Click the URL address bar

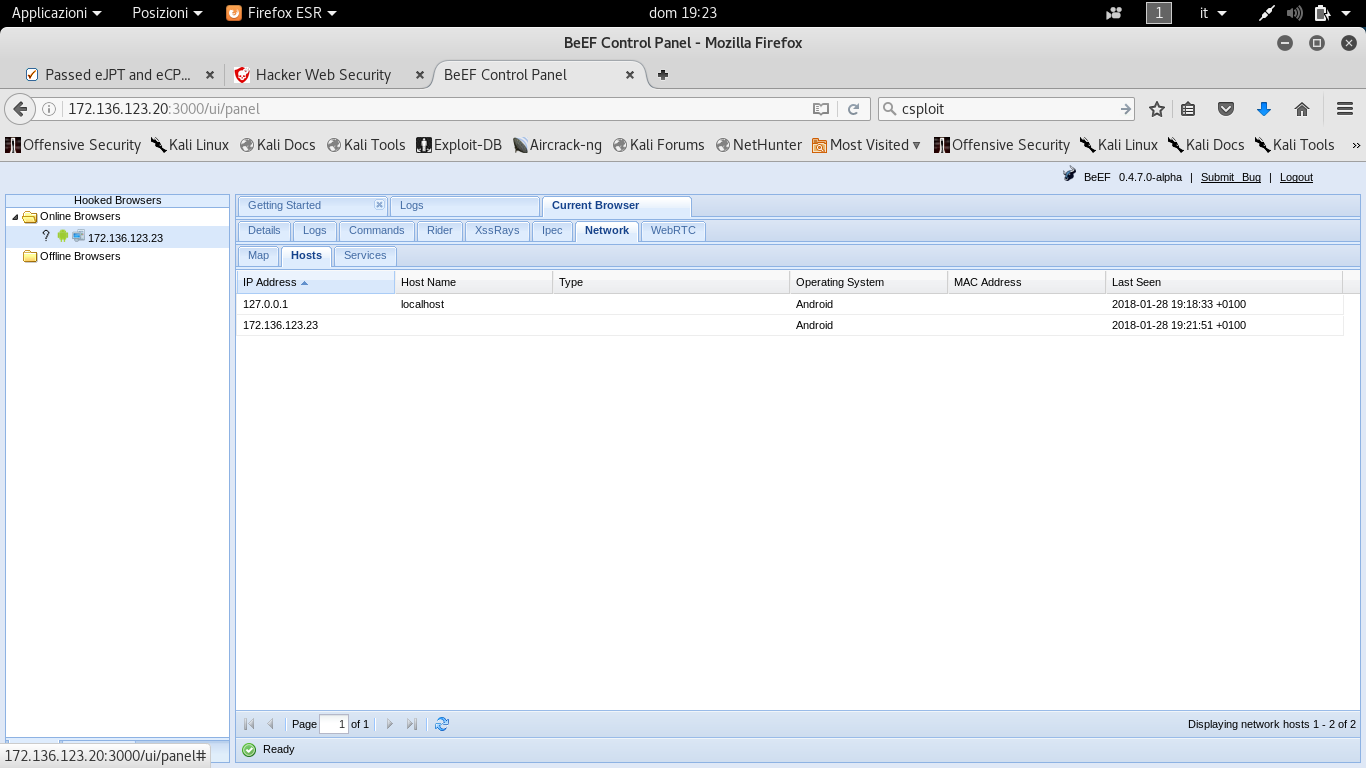[435, 109]
